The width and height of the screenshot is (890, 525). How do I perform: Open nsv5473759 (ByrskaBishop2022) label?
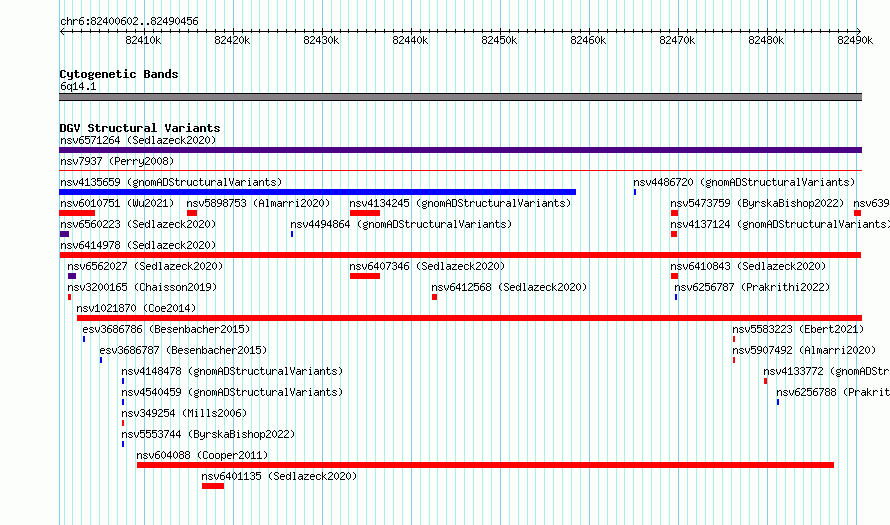pos(757,203)
